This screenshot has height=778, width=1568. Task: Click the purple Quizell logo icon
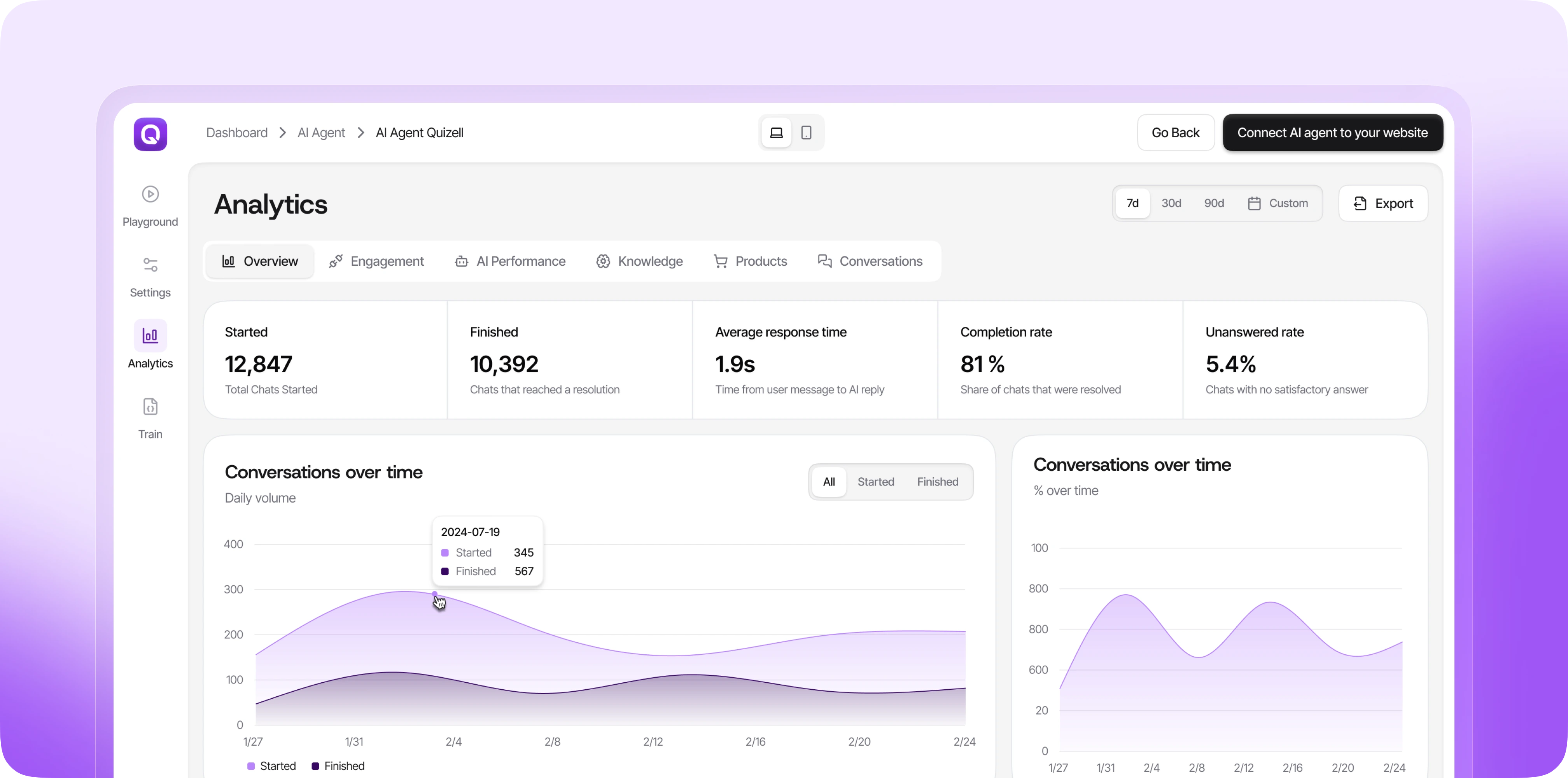coord(150,134)
